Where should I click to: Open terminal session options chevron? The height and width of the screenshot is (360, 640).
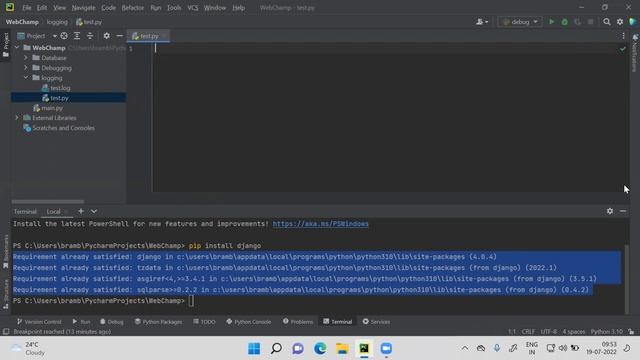pyautogui.click(x=94, y=211)
